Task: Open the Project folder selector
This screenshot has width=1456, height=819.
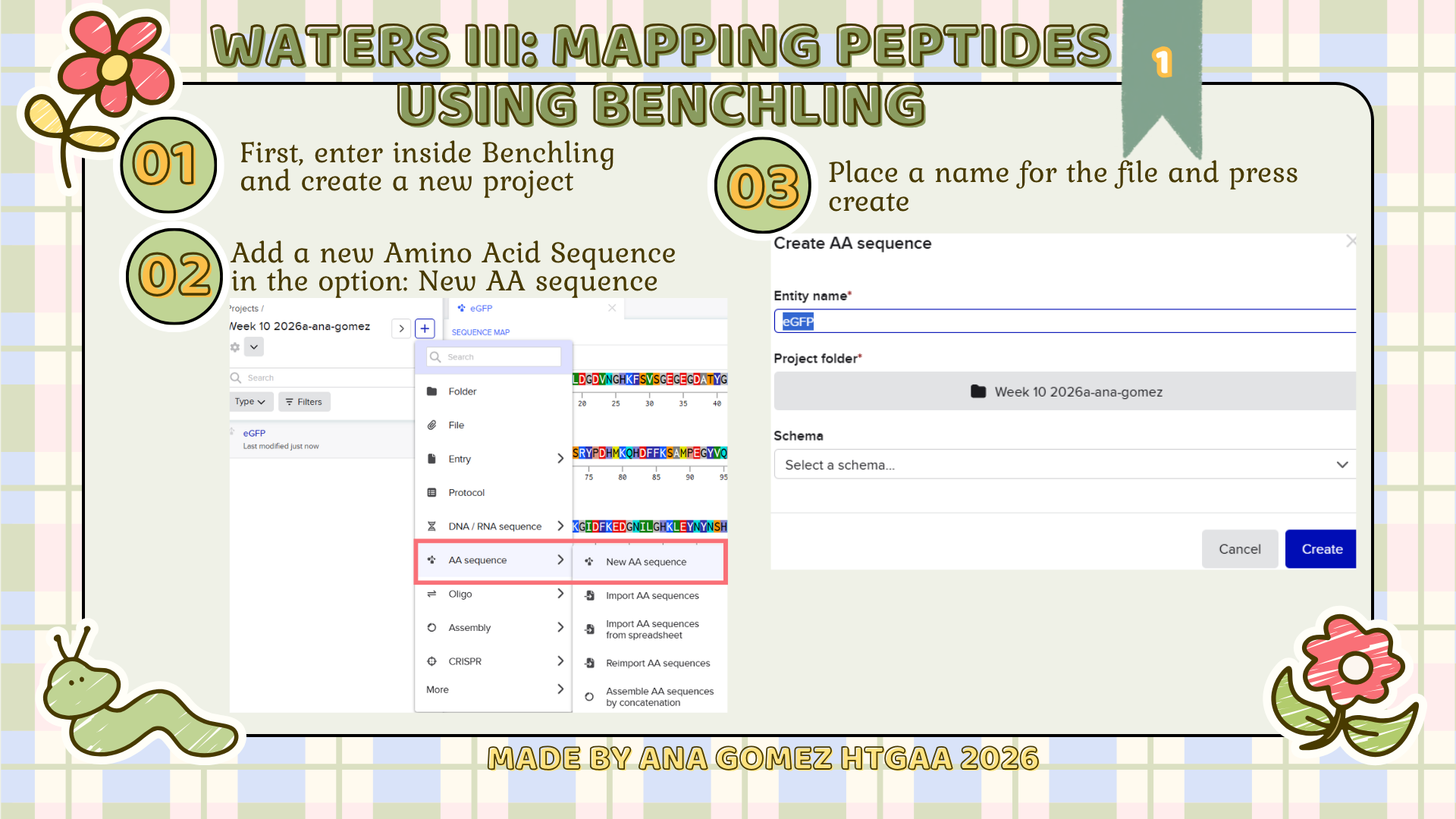Action: (1065, 391)
